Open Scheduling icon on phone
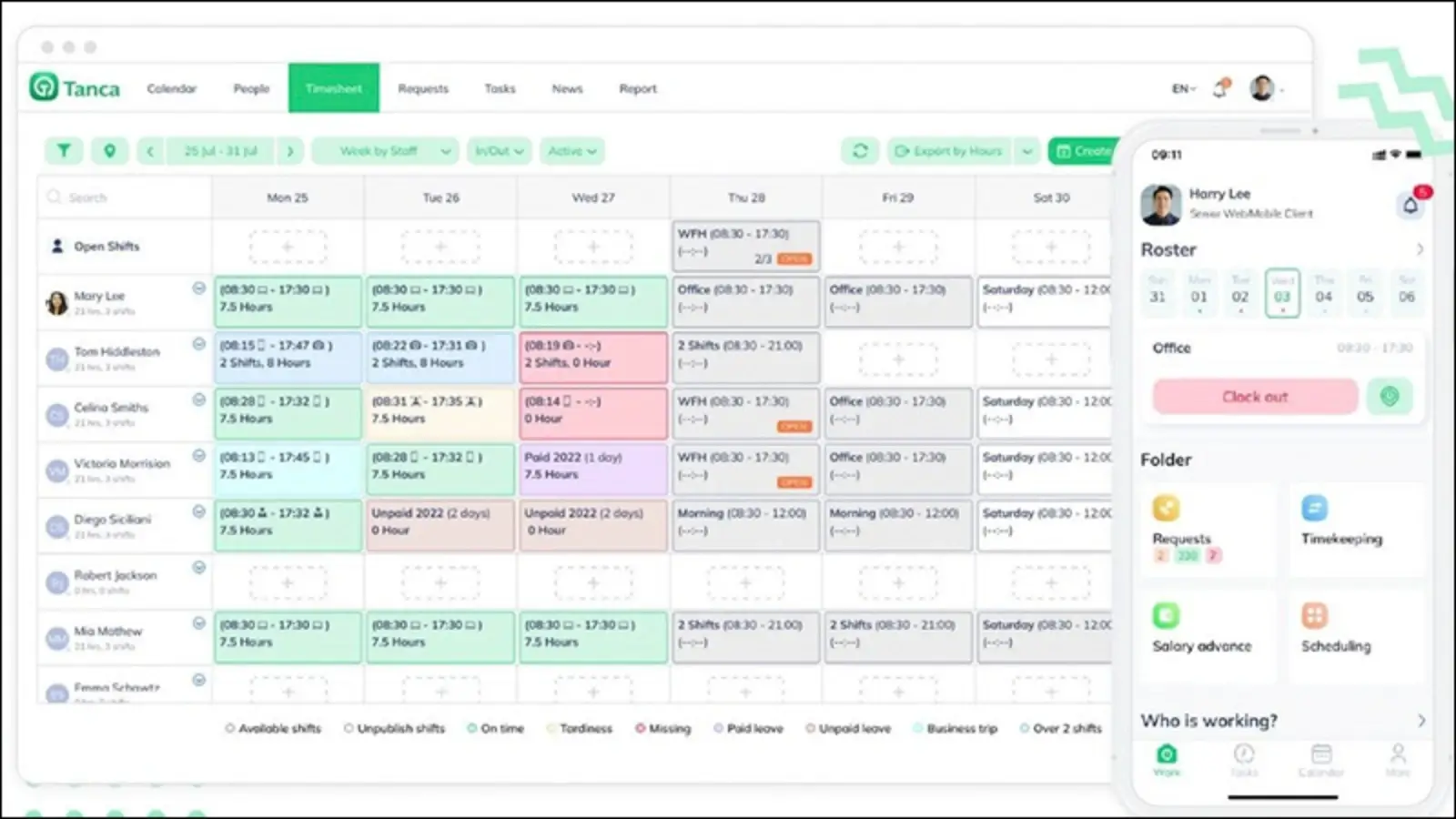Viewport: 1456px width, 819px height. pos(1314,615)
